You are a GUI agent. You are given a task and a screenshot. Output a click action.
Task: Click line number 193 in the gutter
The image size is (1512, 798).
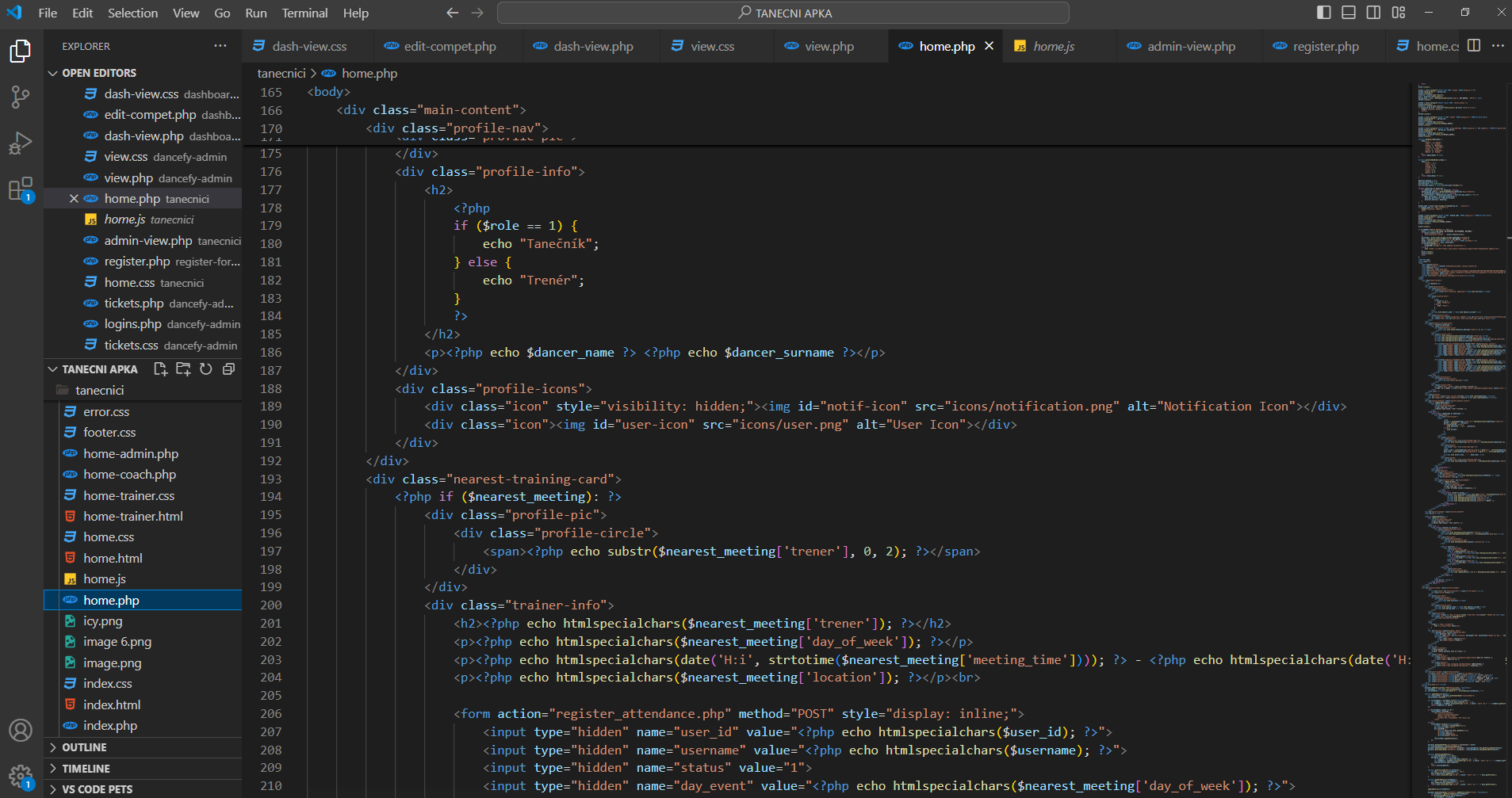271,479
